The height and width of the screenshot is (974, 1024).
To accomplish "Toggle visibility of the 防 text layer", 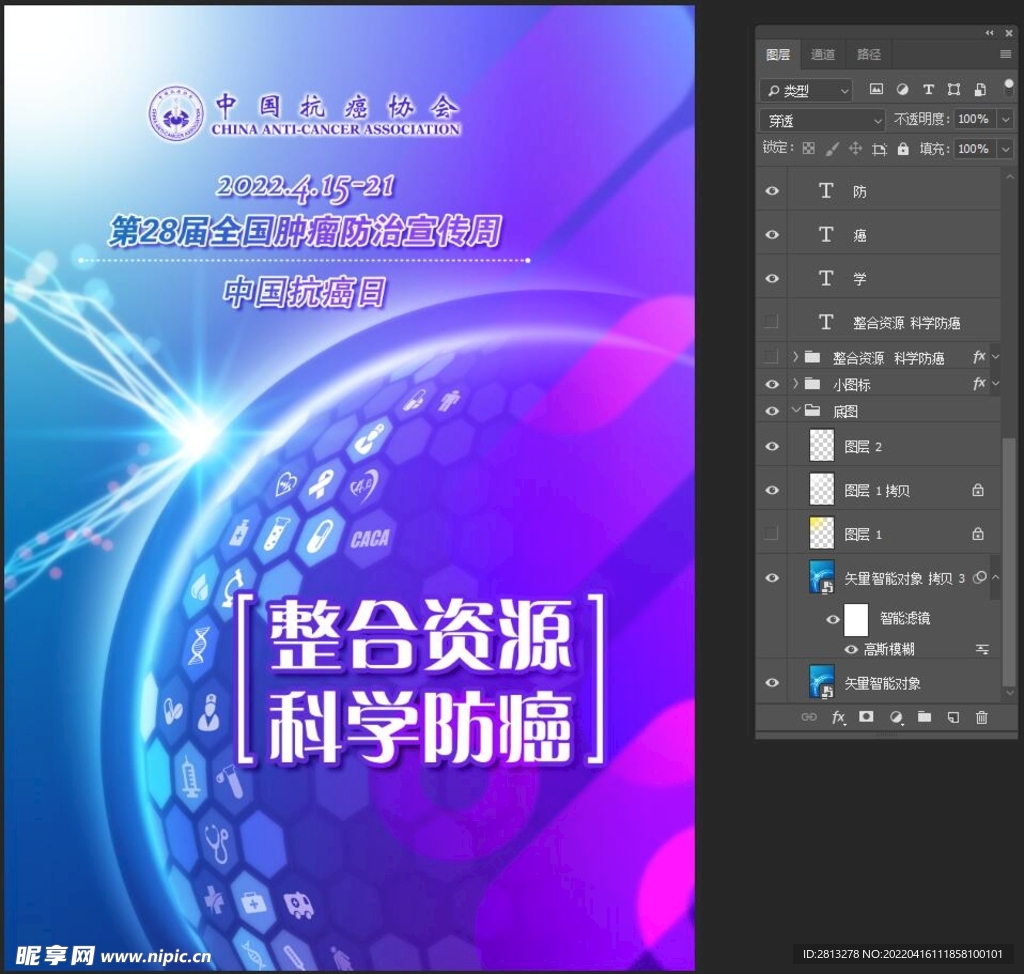I will [x=772, y=190].
